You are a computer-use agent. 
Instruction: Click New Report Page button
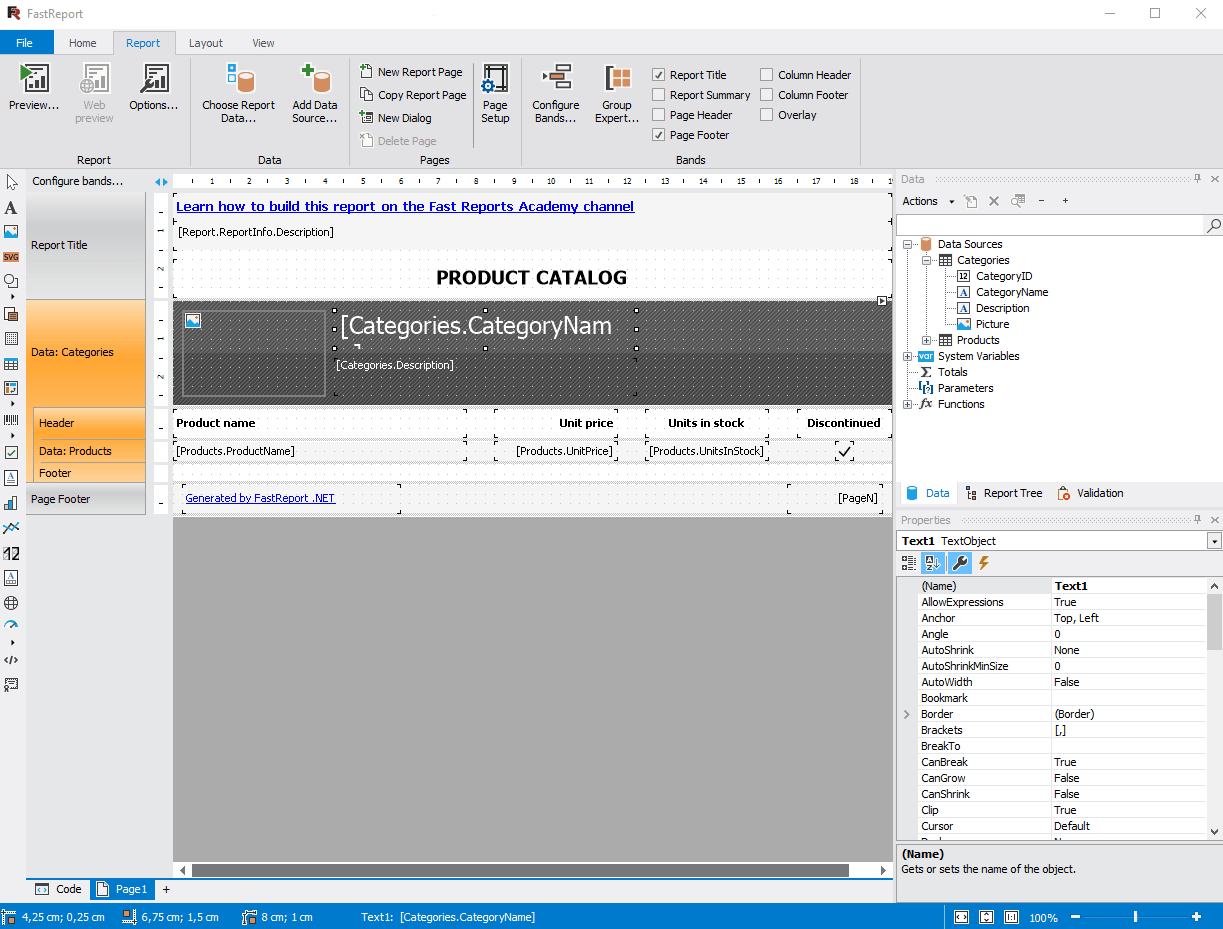click(411, 72)
